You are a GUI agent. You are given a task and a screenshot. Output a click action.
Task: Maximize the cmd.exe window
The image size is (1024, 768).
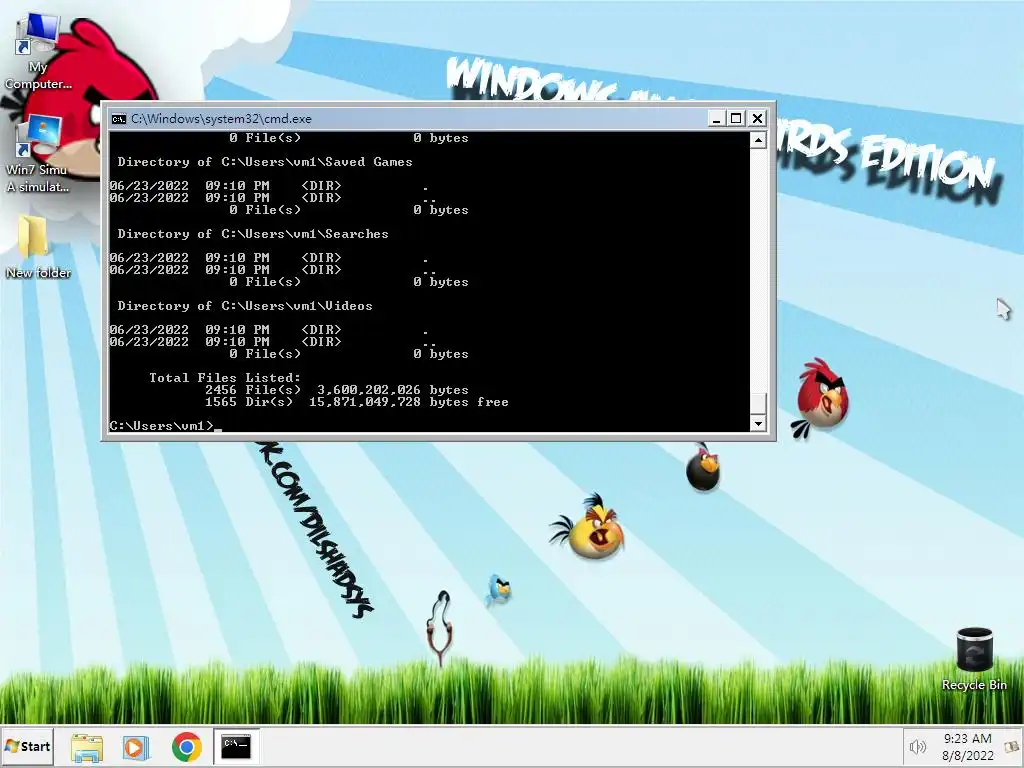click(x=737, y=118)
